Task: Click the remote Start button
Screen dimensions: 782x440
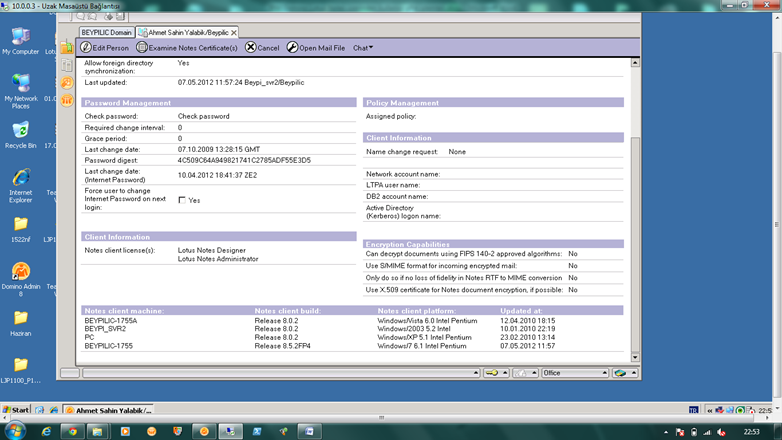Action: (x=16, y=410)
